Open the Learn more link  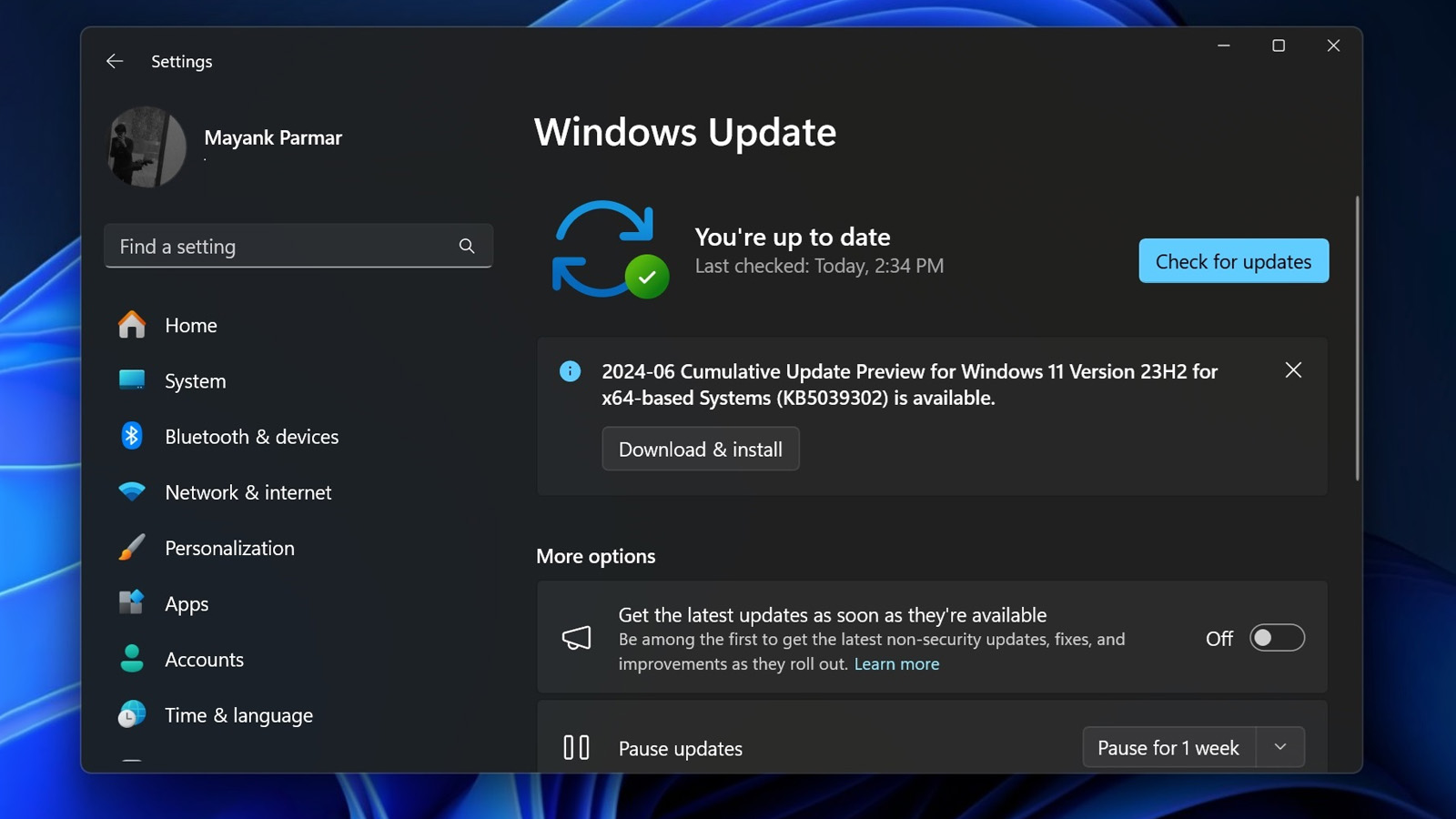[x=896, y=663]
